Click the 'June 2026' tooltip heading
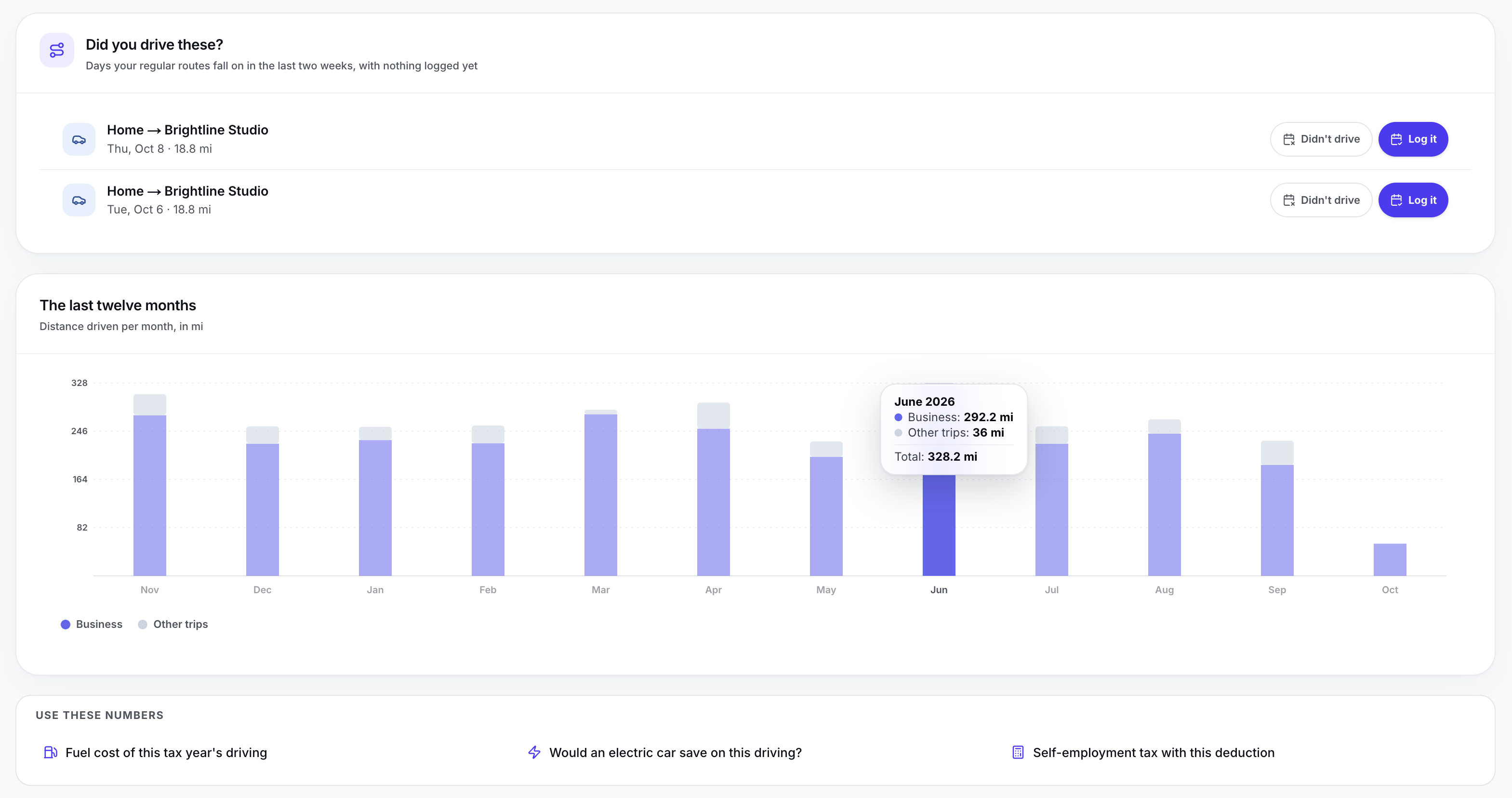 (925, 401)
